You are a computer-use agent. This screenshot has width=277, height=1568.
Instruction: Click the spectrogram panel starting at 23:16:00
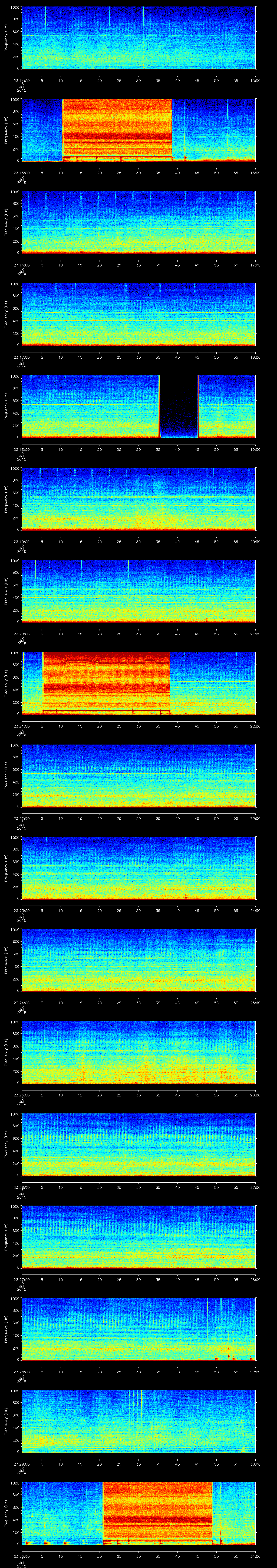(x=139, y=222)
